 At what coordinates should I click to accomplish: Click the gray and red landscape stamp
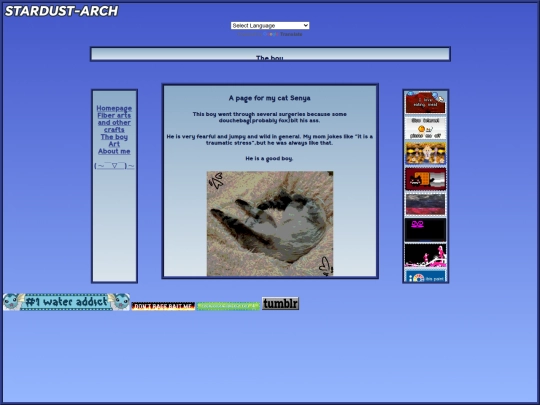pyautogui.click(x=425, y=204)
